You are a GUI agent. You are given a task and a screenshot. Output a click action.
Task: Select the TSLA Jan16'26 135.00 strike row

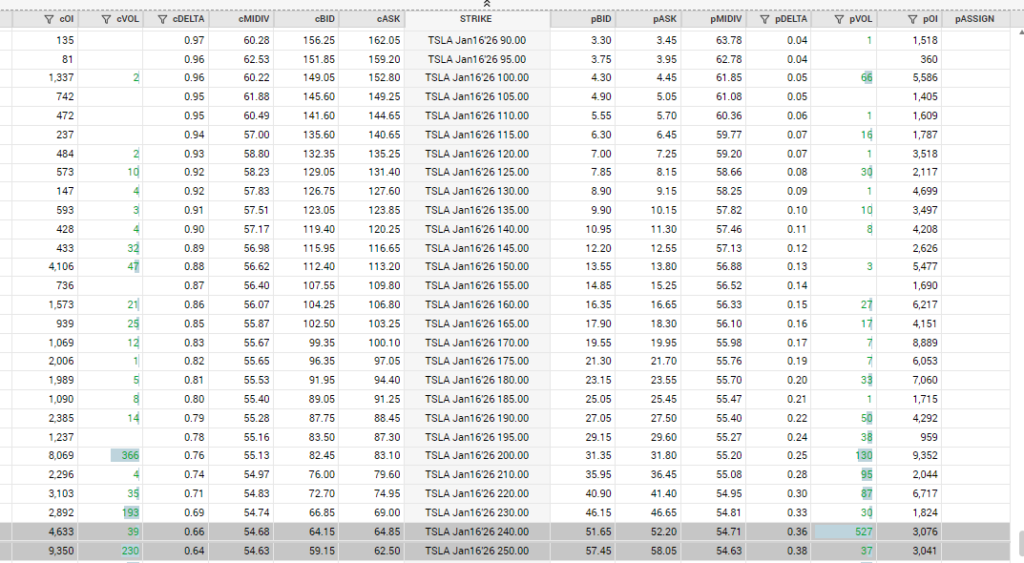tap(477, 210)
